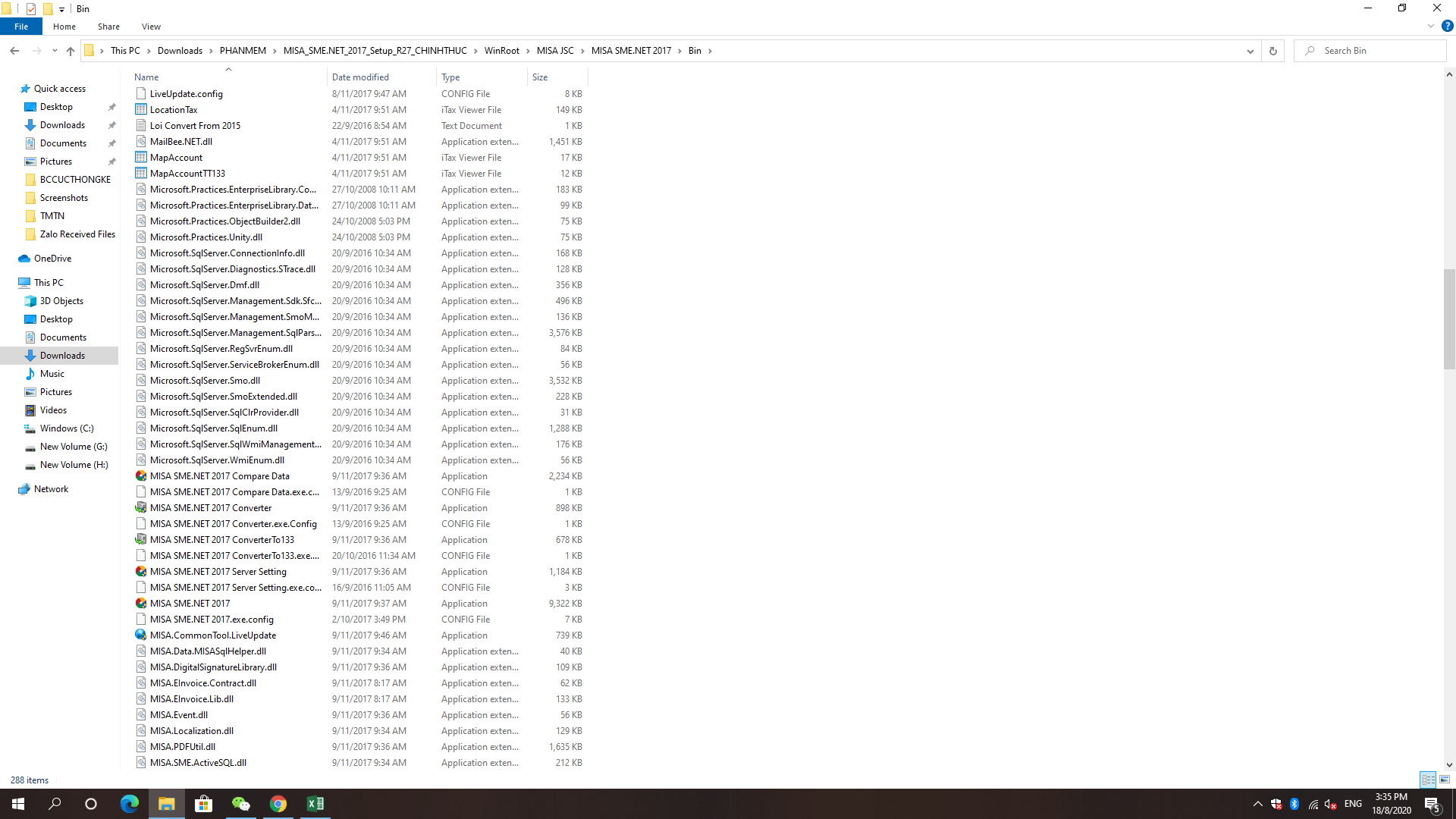1456x819 pixels.
Task: Sort by Size column header
Action: pyautogui.click(x=557, y=77)
